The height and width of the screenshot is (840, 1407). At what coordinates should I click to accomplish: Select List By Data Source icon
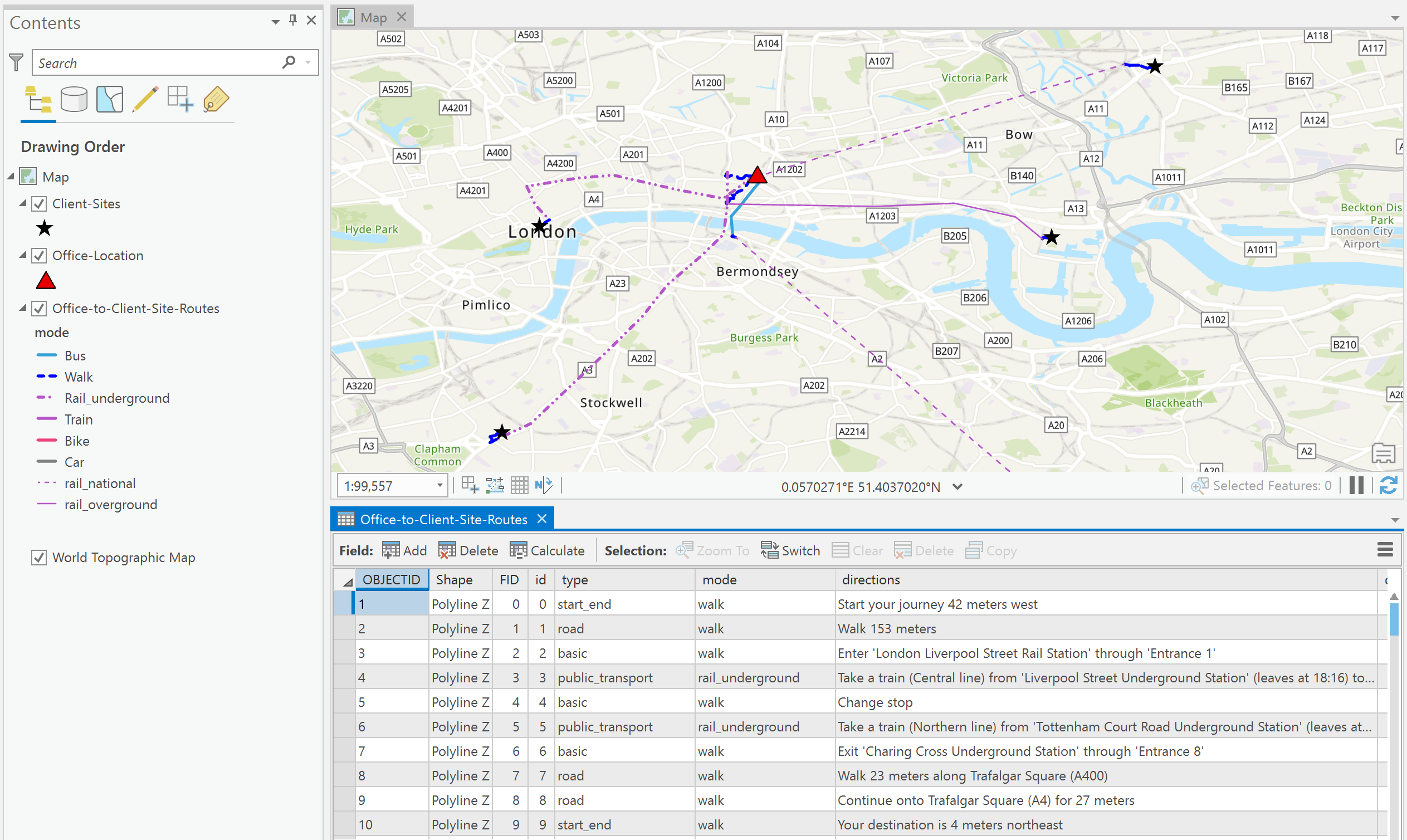click(74, 100)
